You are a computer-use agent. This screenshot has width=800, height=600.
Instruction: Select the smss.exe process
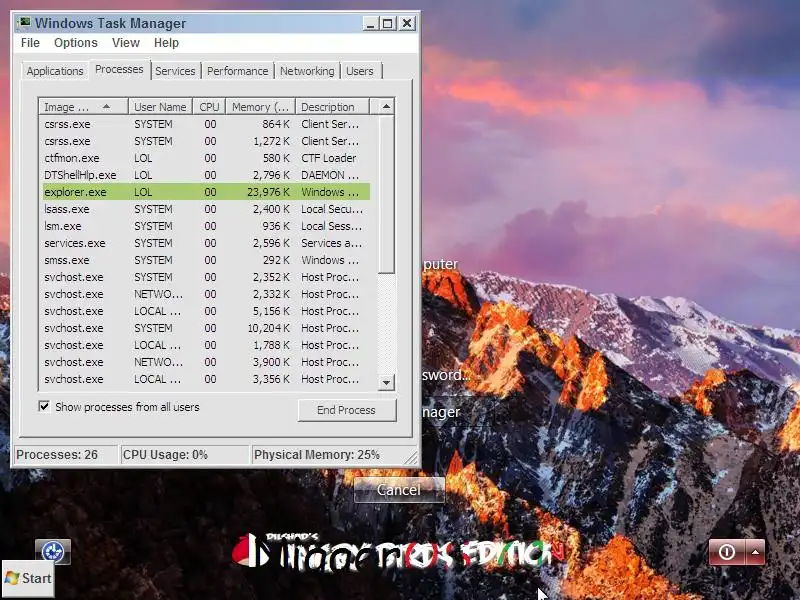click(x=204, y=260)
